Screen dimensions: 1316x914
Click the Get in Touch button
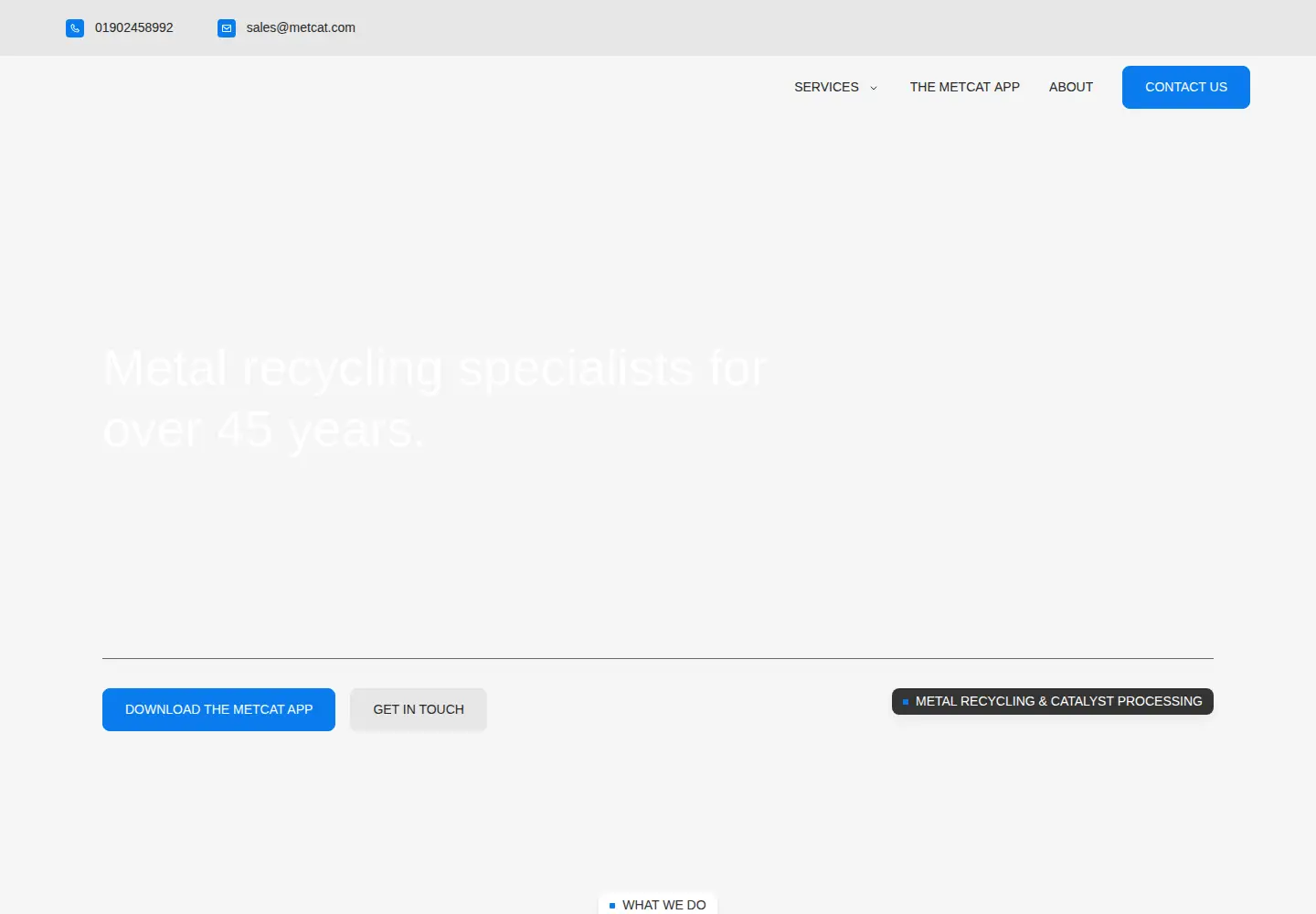point(419,709)
